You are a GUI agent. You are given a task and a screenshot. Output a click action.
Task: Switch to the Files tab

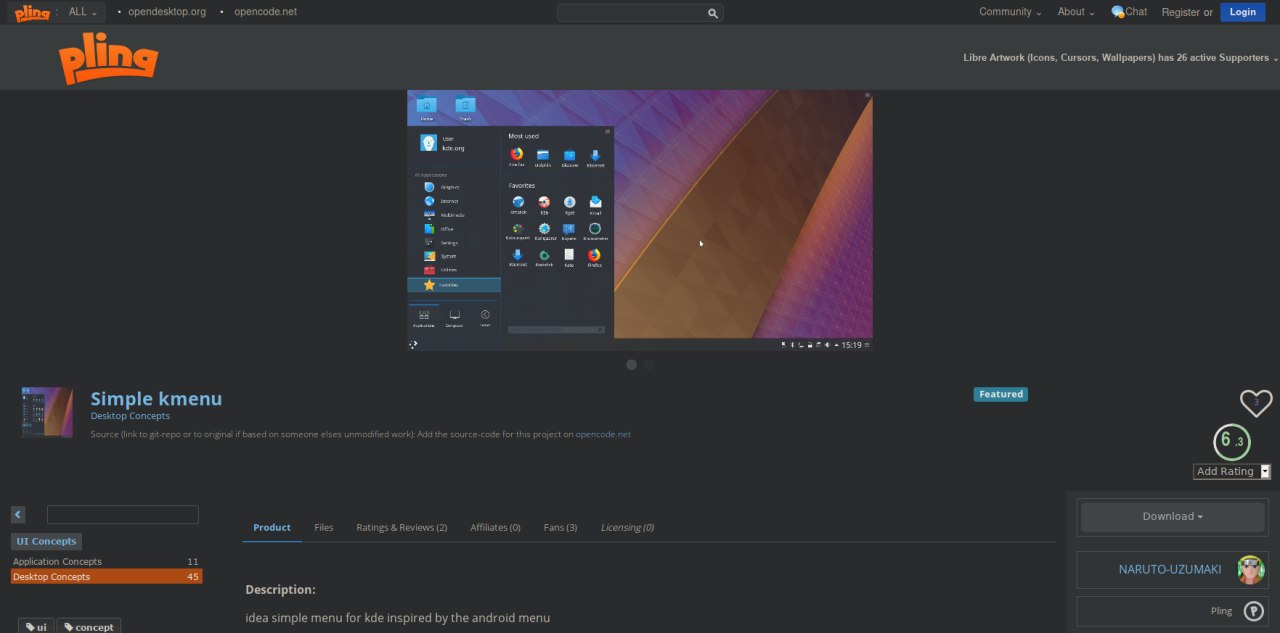[x=324, y=527]
